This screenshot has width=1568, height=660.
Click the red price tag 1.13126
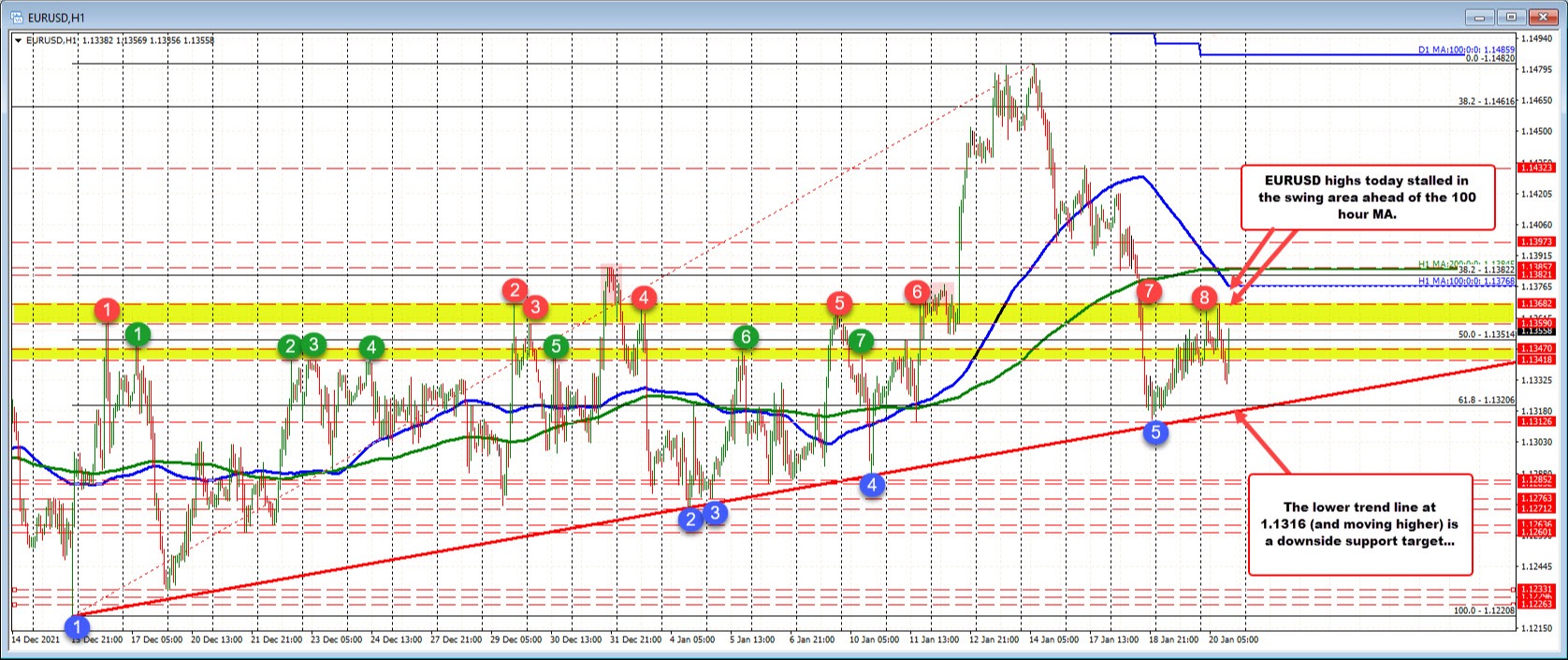[1538, 420]
